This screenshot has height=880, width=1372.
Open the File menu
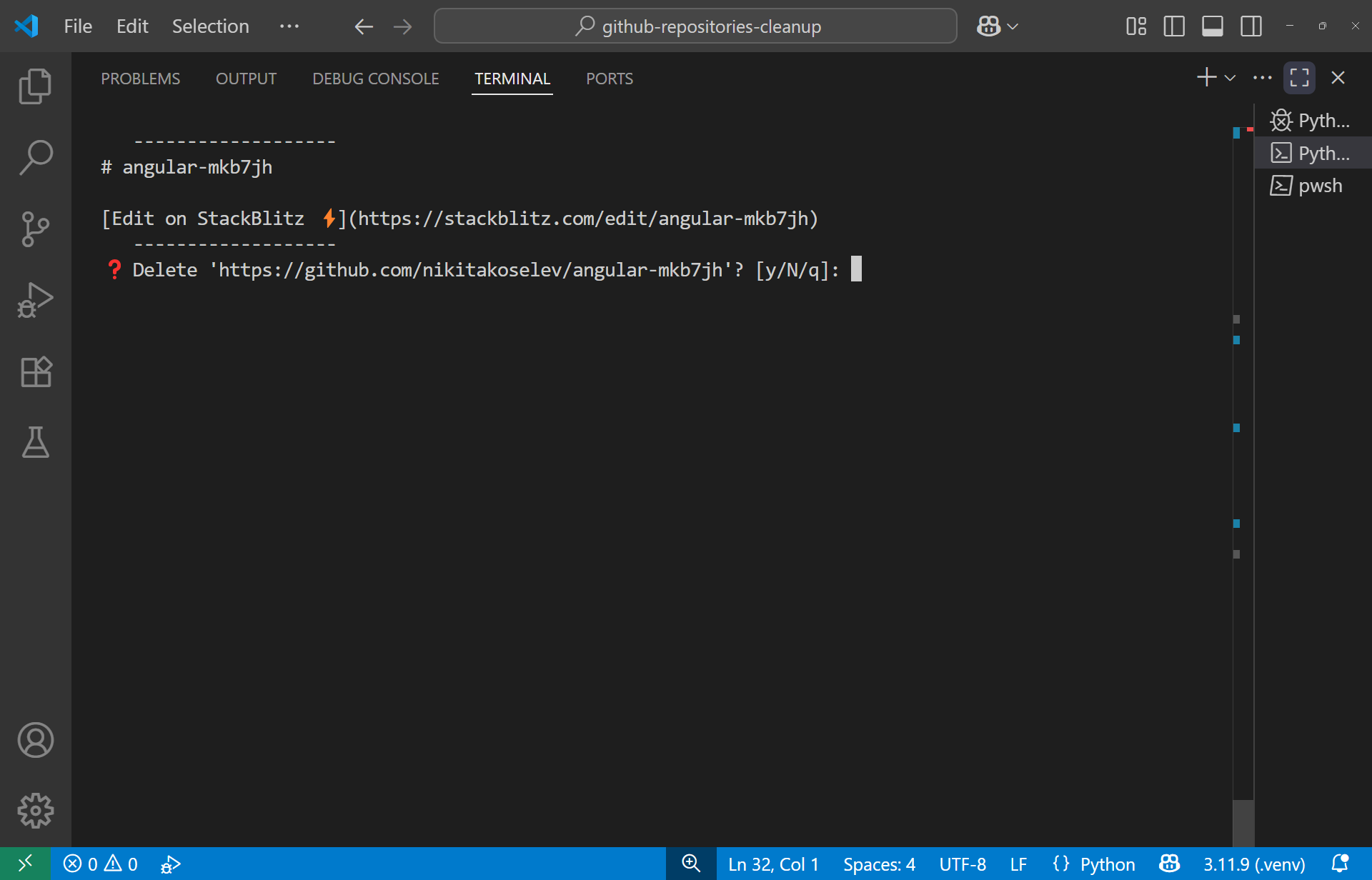(78, 26)
